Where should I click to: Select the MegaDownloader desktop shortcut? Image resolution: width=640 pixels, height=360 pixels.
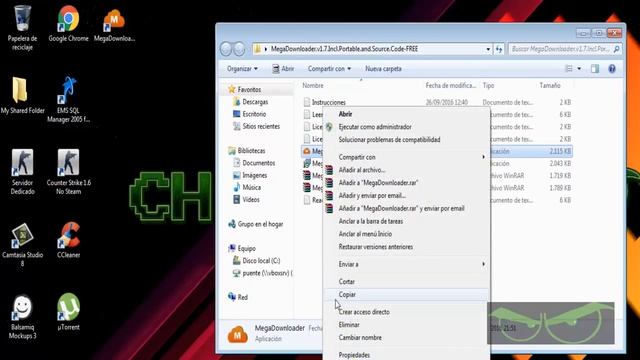click(114, 24)
